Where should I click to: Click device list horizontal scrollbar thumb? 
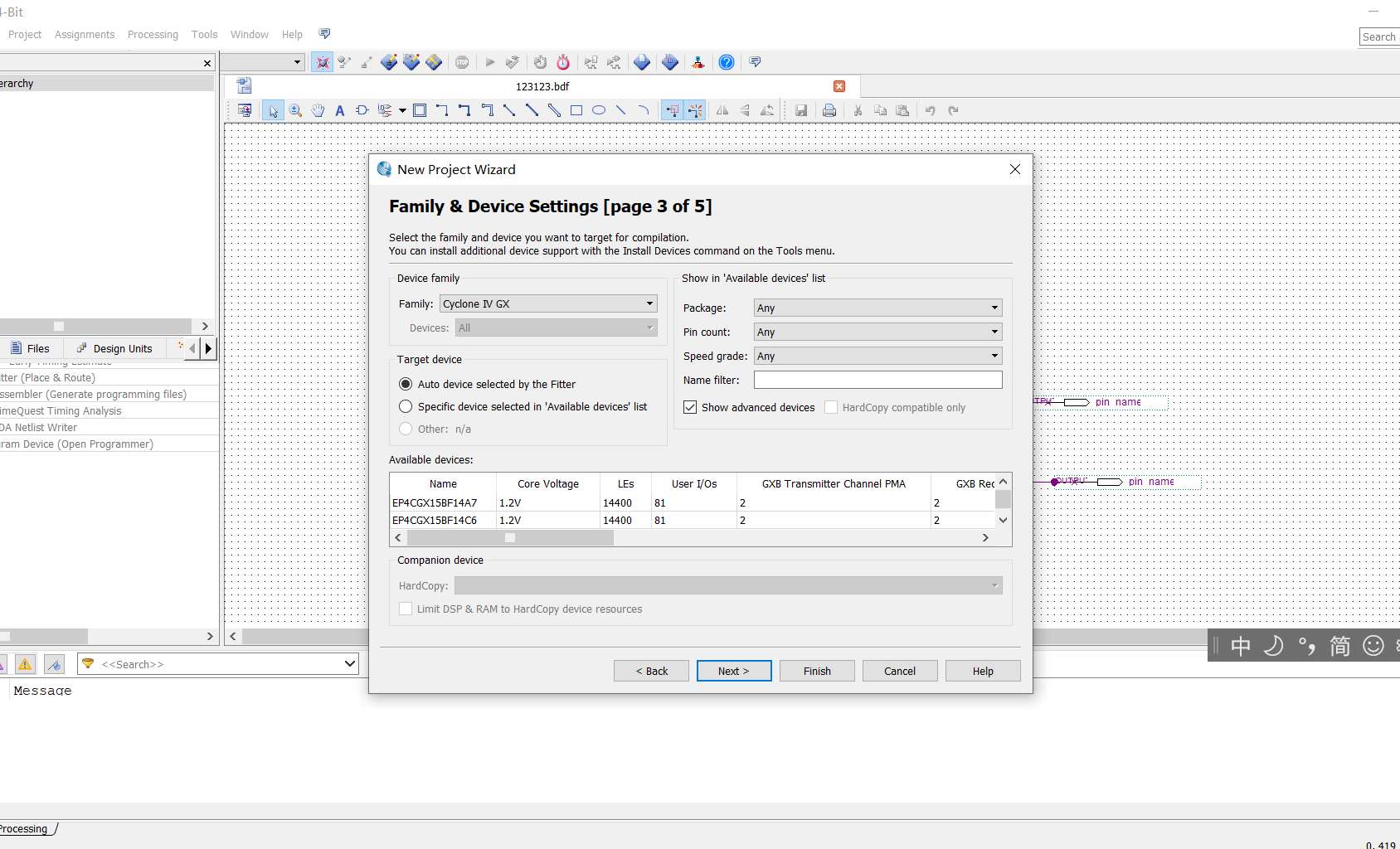click(510, 537)
